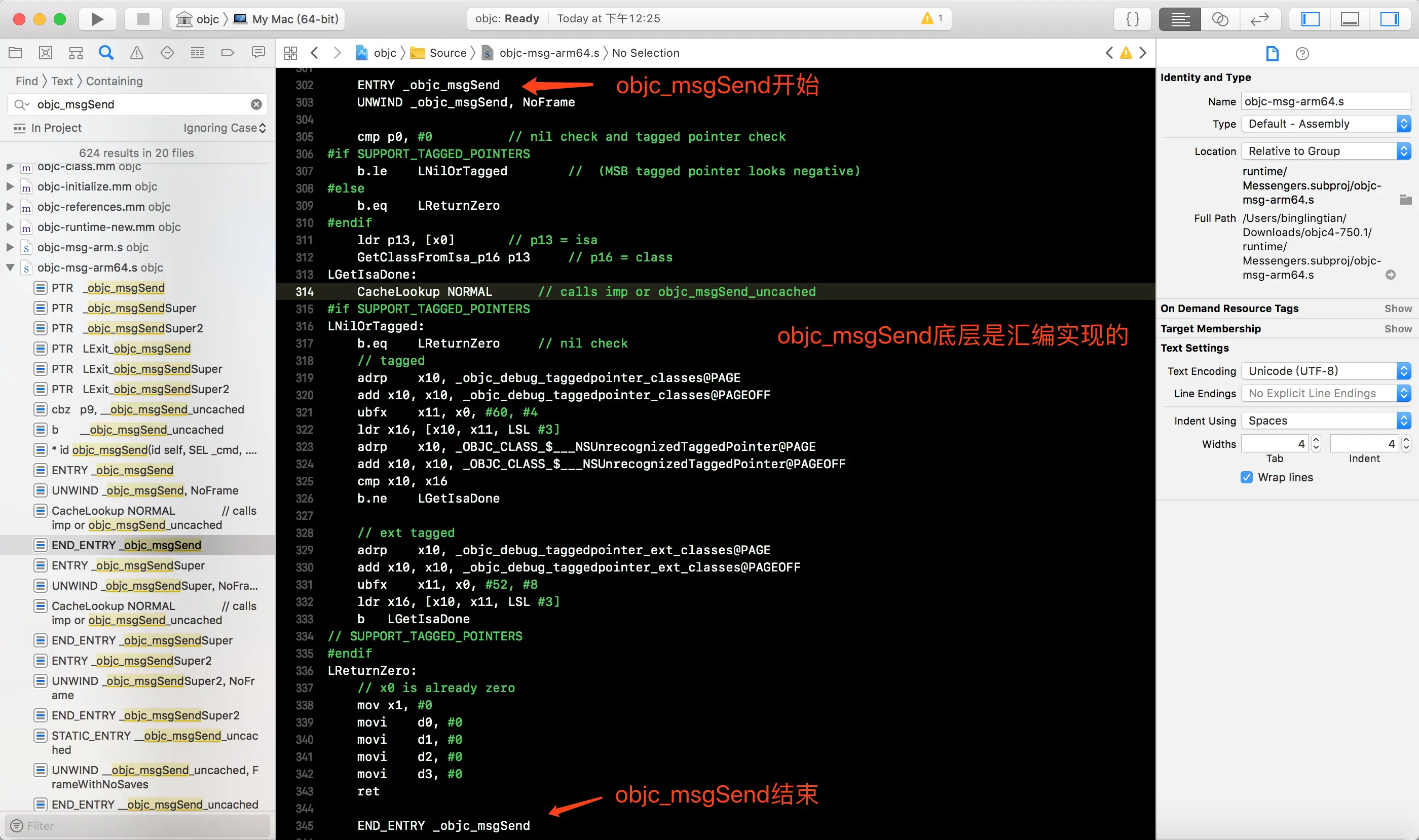Expand the objc-runtime-new.mm results
Viewport: 1419px width, 840px height.
tap(10, 227)
